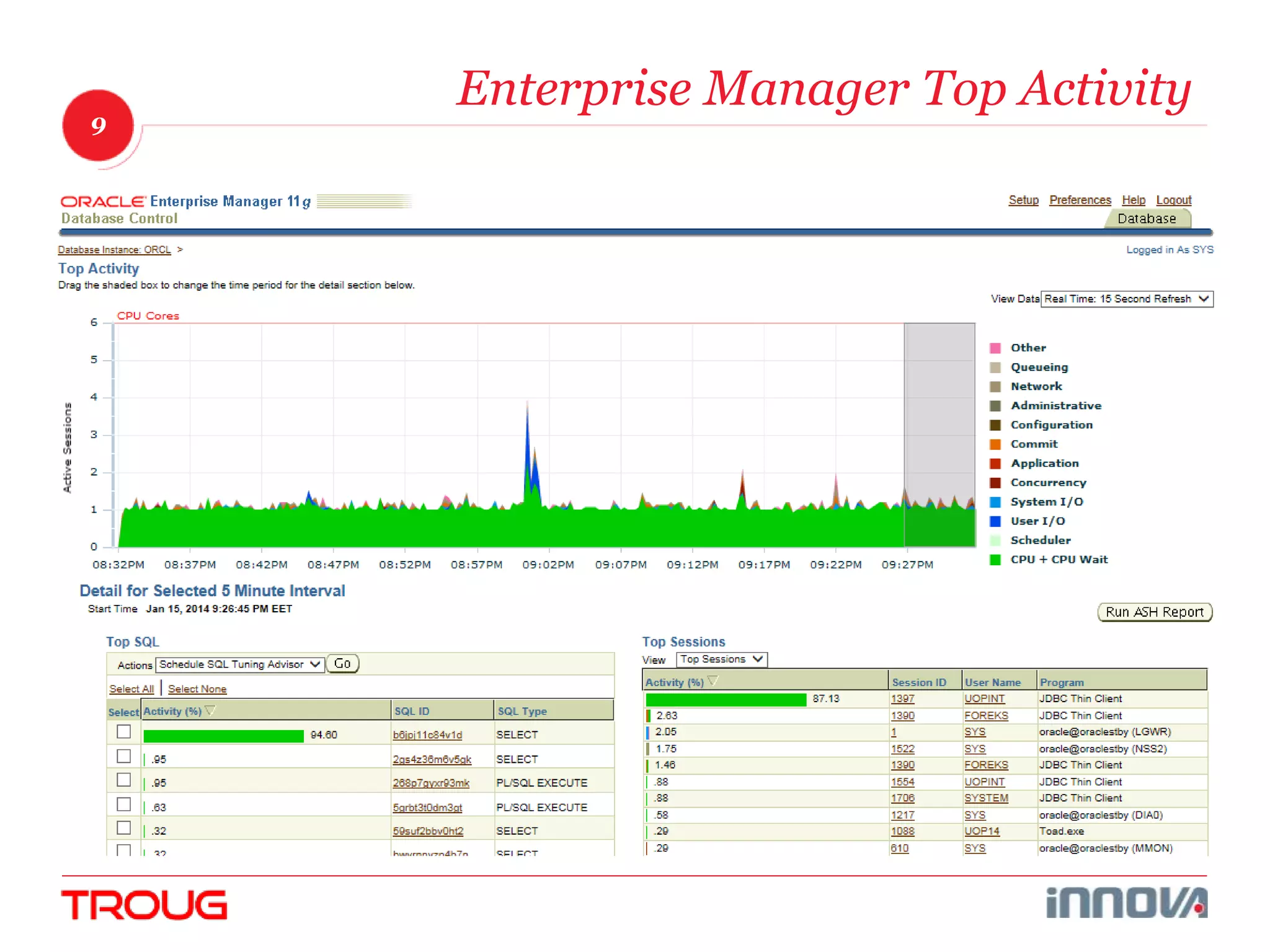
Task: Open session ID 1
Action: click(x=894, y=732)
